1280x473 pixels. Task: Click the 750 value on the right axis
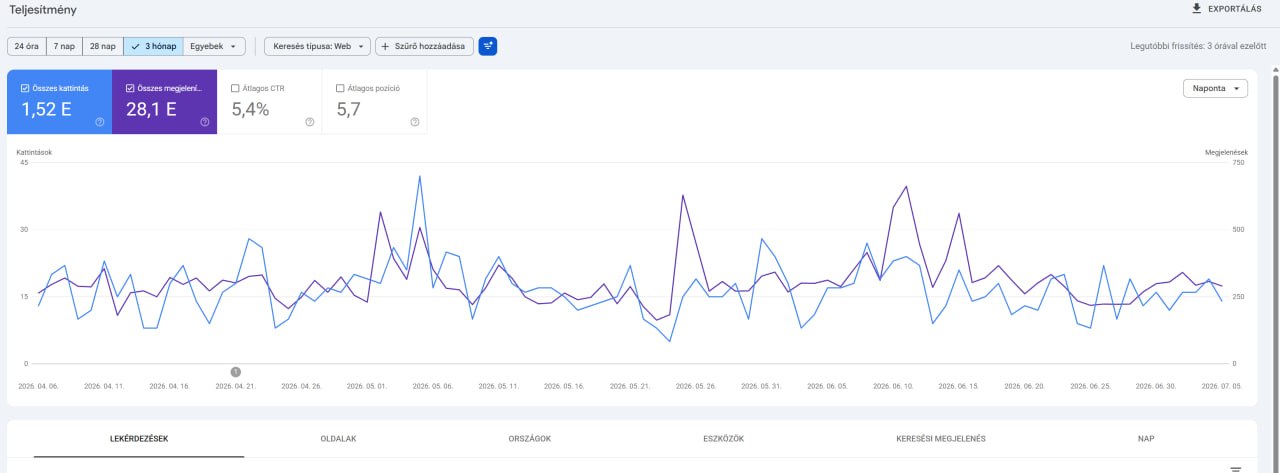(x=1238, y=162)
